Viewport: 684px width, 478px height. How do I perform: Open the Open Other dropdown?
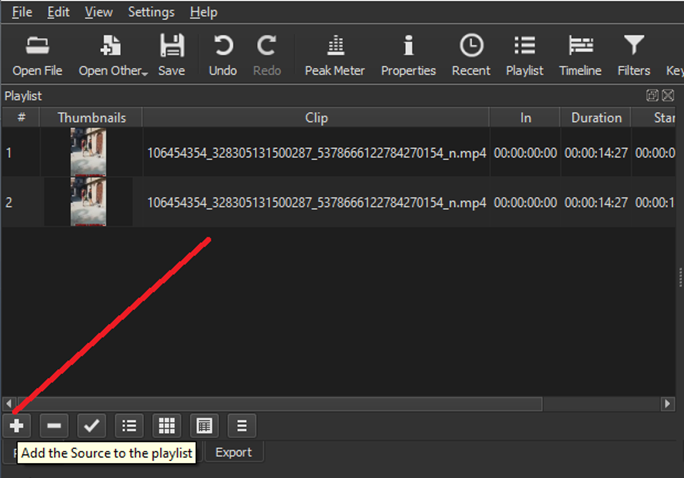pyautogui.click(x=113, y=55)
